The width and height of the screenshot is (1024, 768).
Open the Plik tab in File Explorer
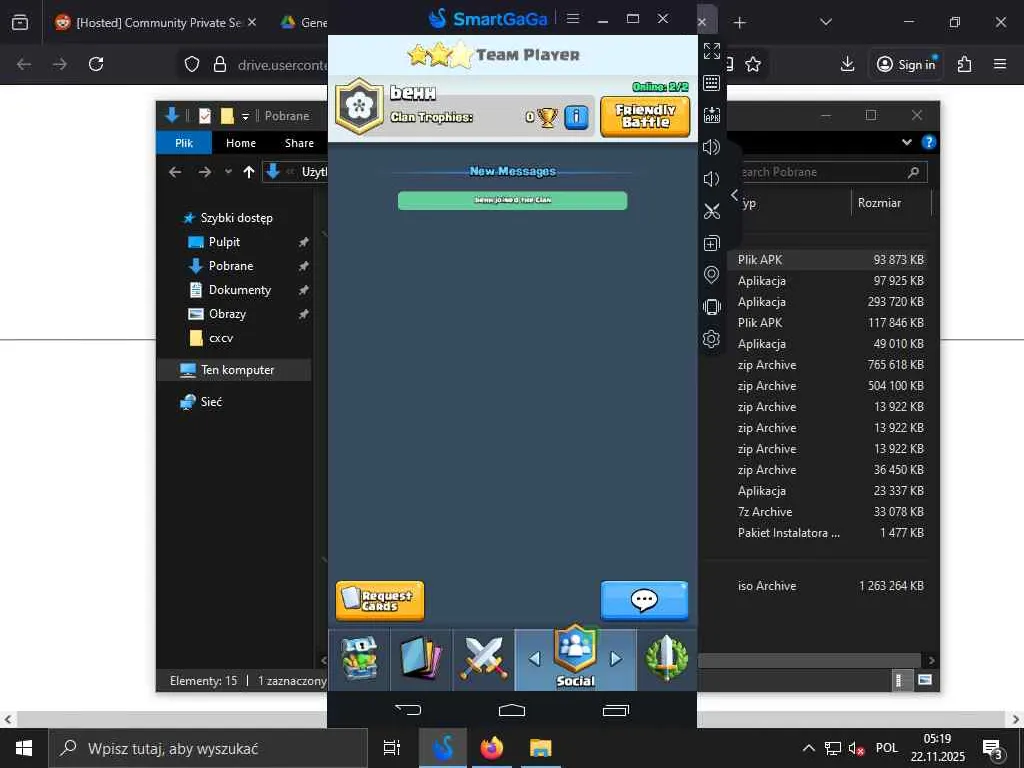coord(184,143)
